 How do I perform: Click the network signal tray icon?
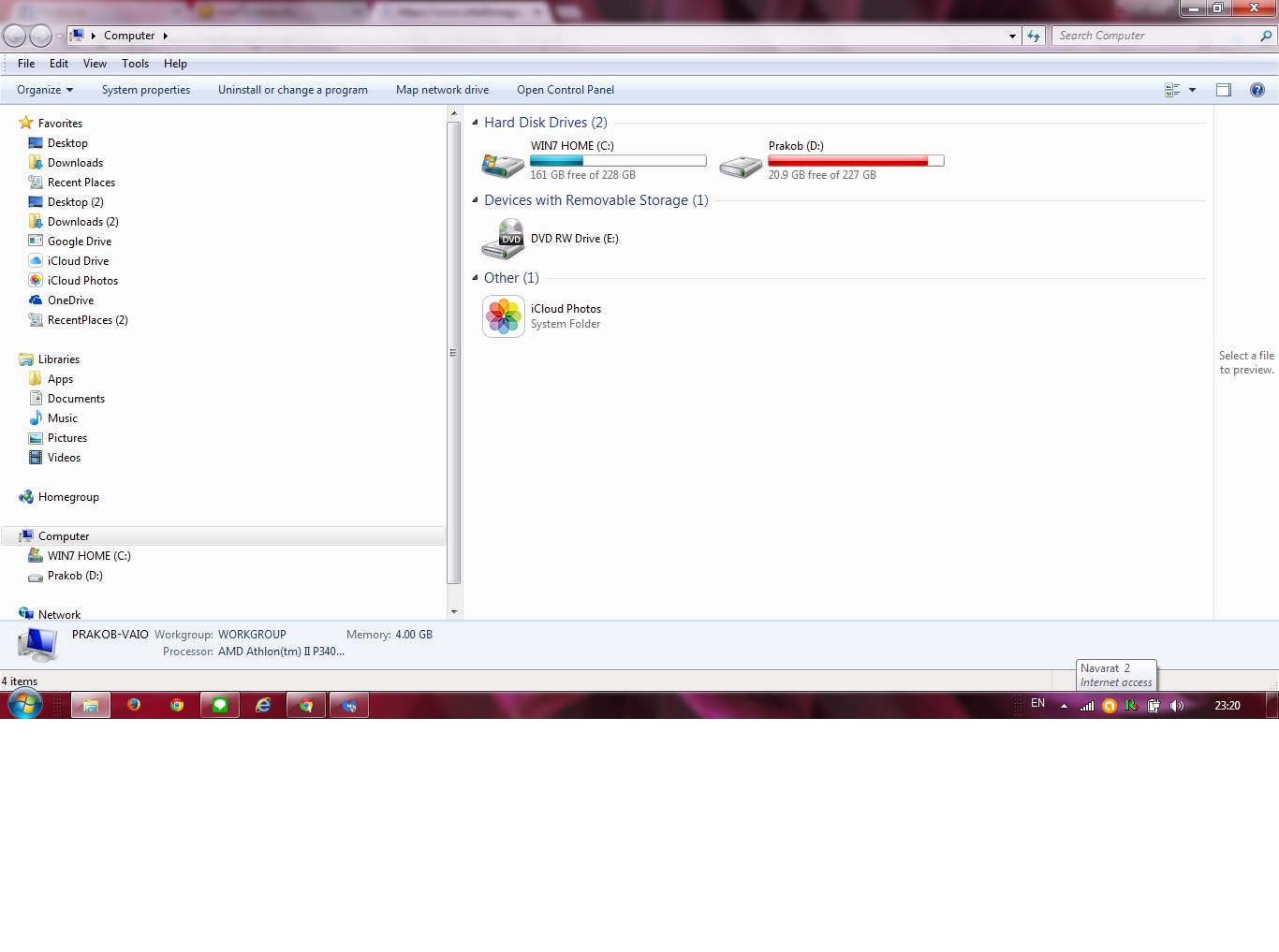coord(1087,706)
